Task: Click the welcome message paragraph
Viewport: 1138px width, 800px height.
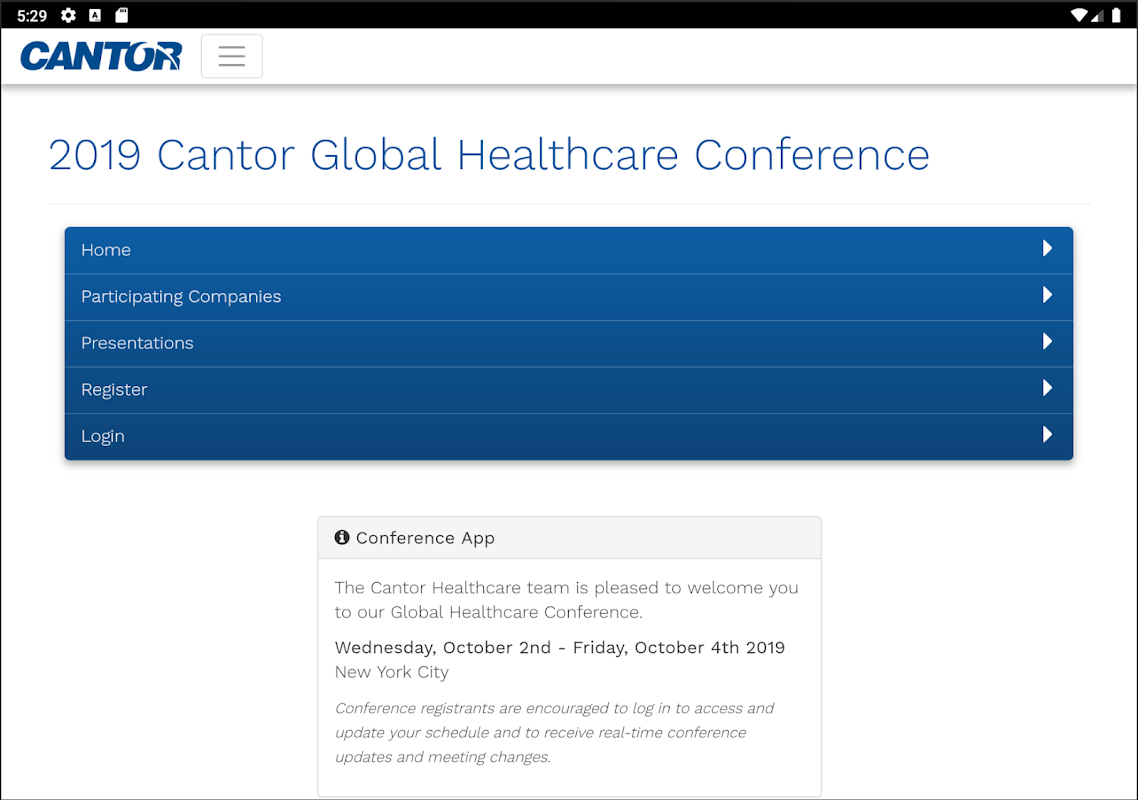Action: click(x=566, y=600)
